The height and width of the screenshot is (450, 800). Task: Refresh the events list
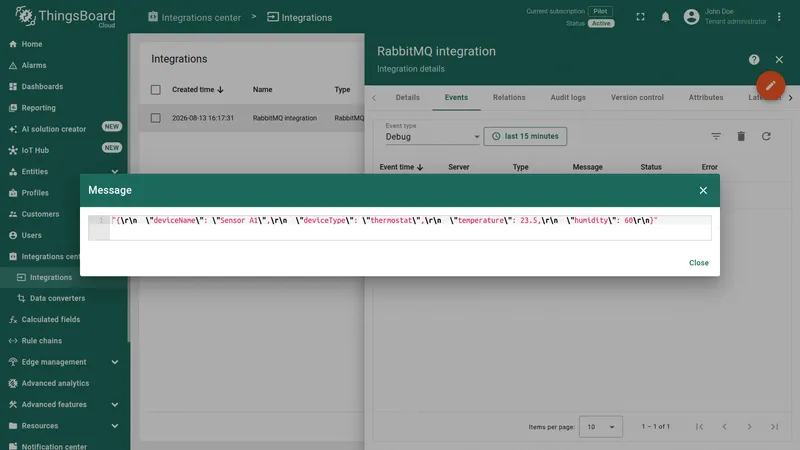766,136
